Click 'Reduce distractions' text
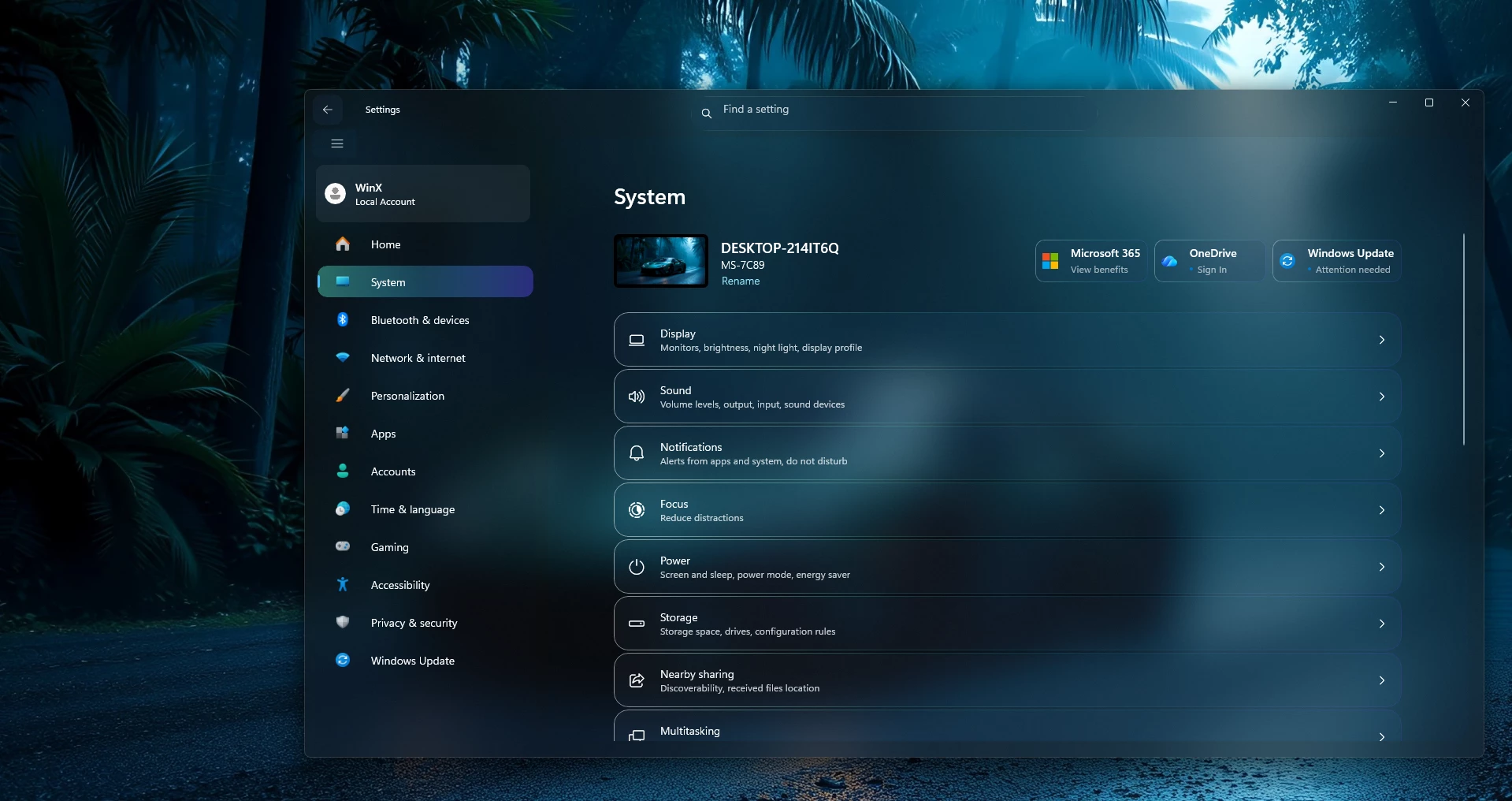 pyautogui.click(x=702, y=518)
